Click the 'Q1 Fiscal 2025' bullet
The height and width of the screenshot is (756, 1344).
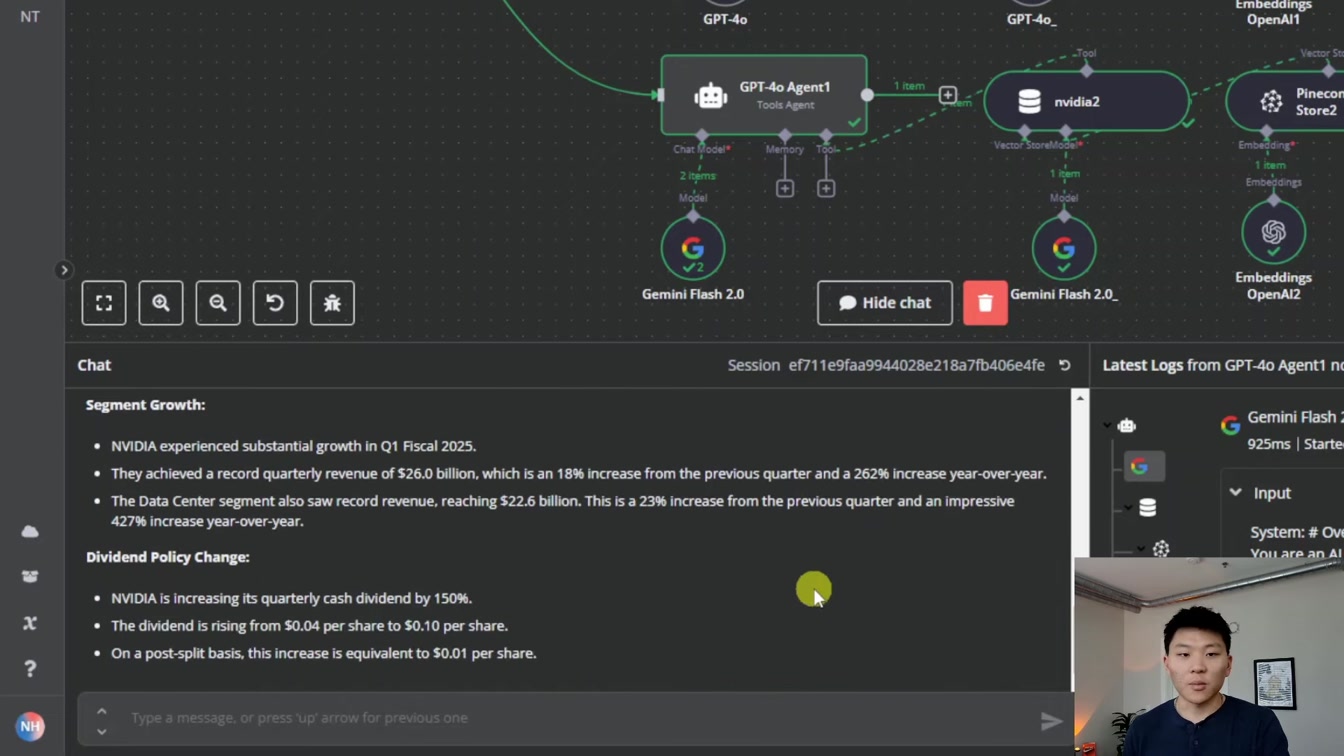coord(294,446)
